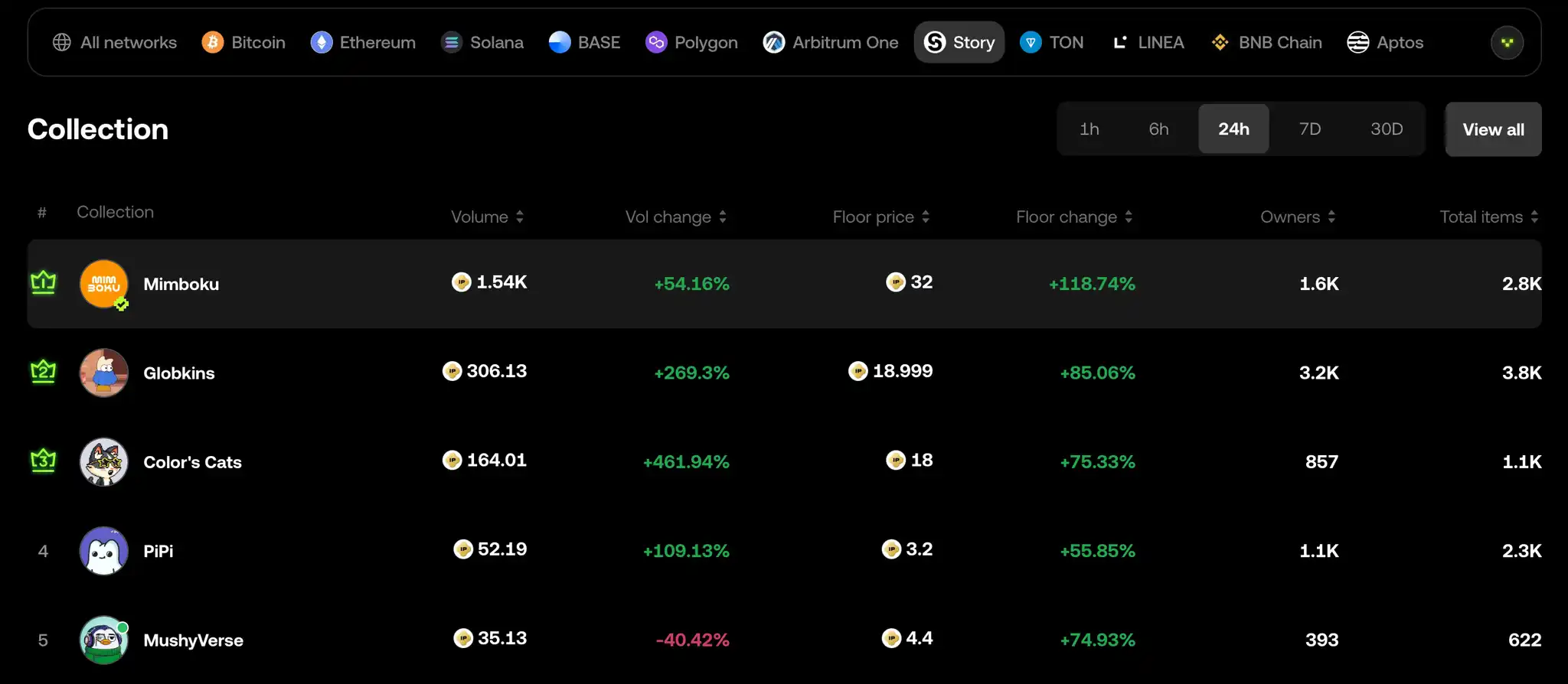This screenshot has height=684, width=1568.
Task: Open the green avatar icon at top right
Action: coord(1507,42)
